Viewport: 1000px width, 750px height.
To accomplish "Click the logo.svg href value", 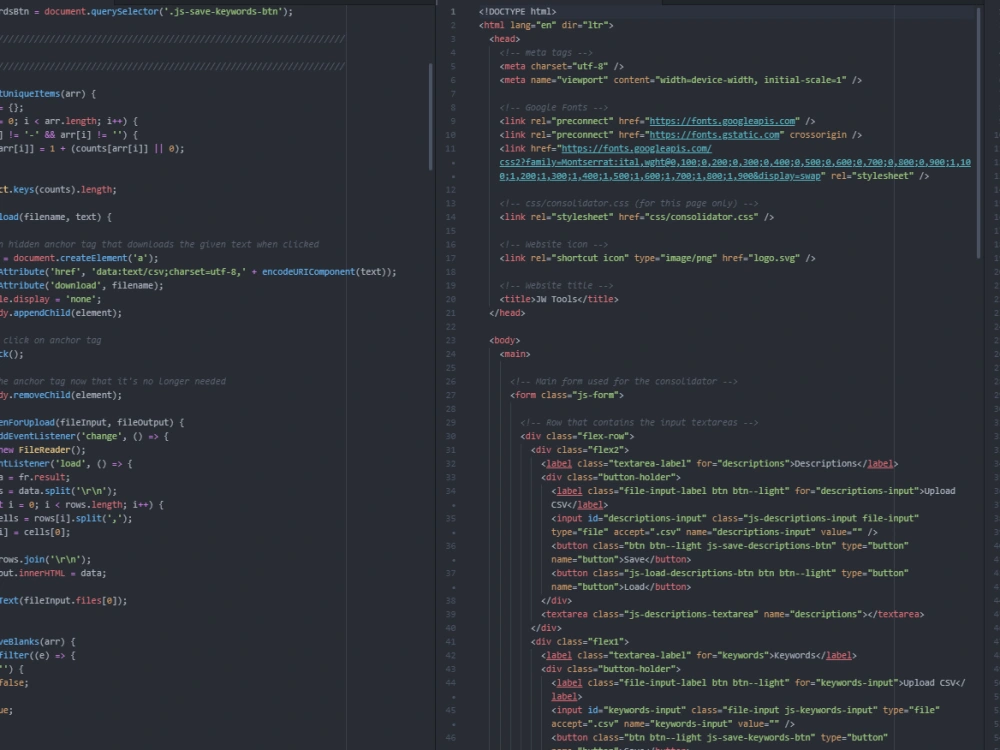I will point(774,258).
